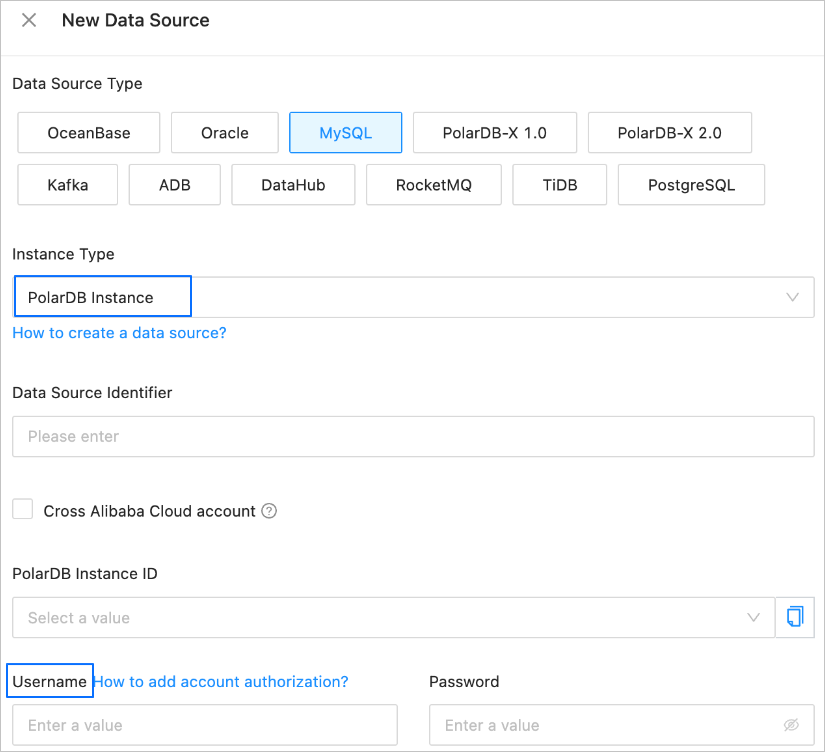Pick DataHub data source type
Image resolution: width=825 pixels, height=752 pixels.
click(293, 185)
